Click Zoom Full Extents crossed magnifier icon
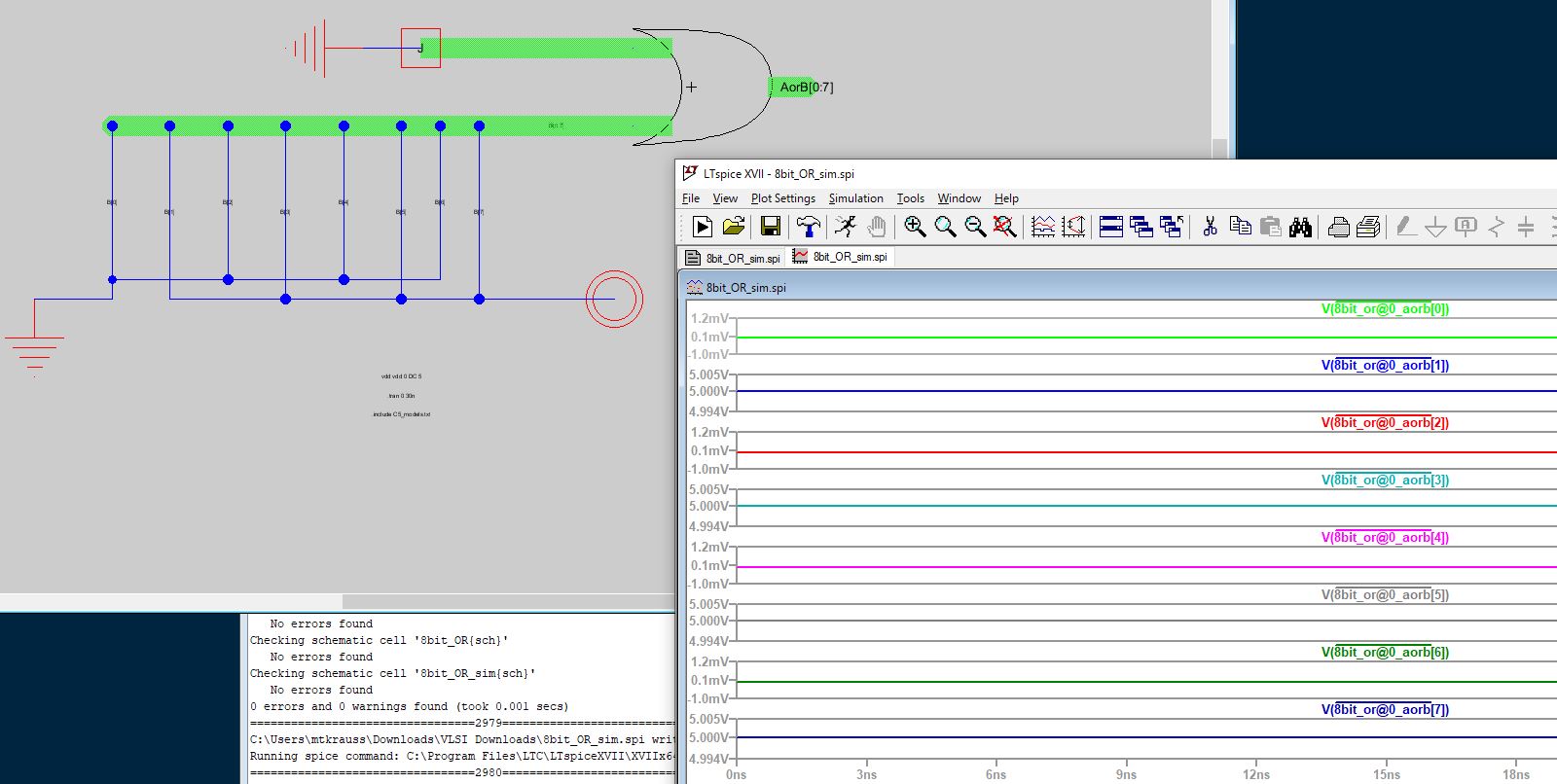 (1004, 227)
